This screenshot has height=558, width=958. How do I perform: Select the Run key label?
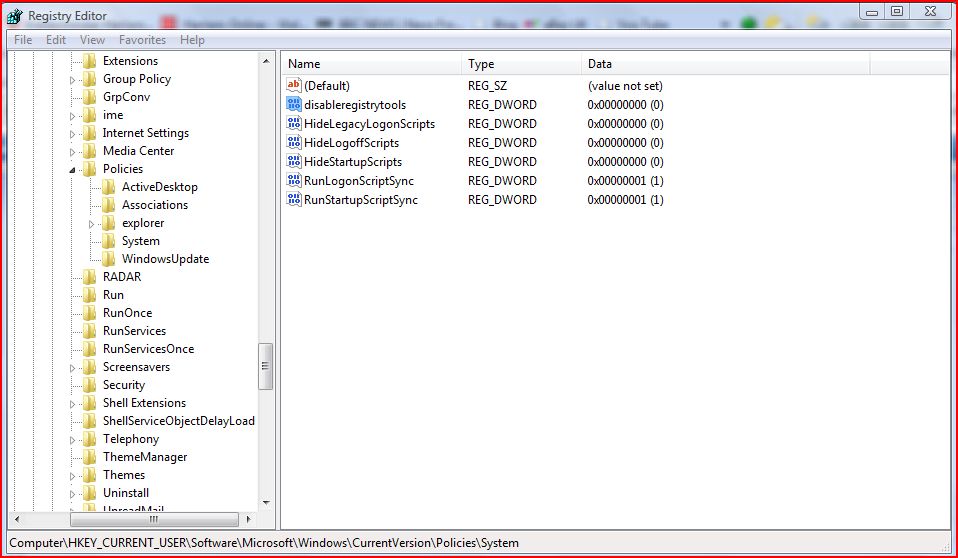pyautogui.click(x=113, y=295)
